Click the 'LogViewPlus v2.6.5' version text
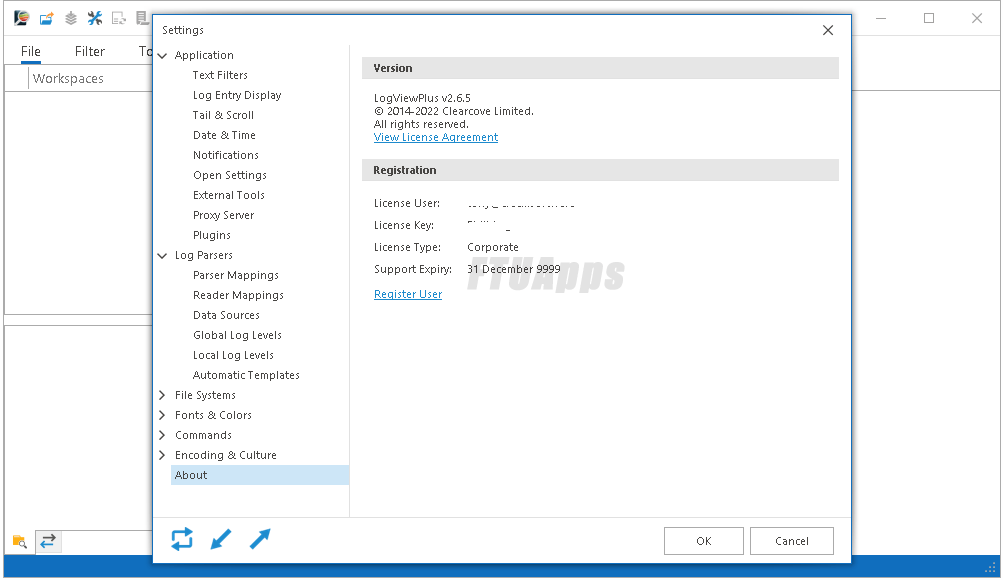 coord(422,98)
